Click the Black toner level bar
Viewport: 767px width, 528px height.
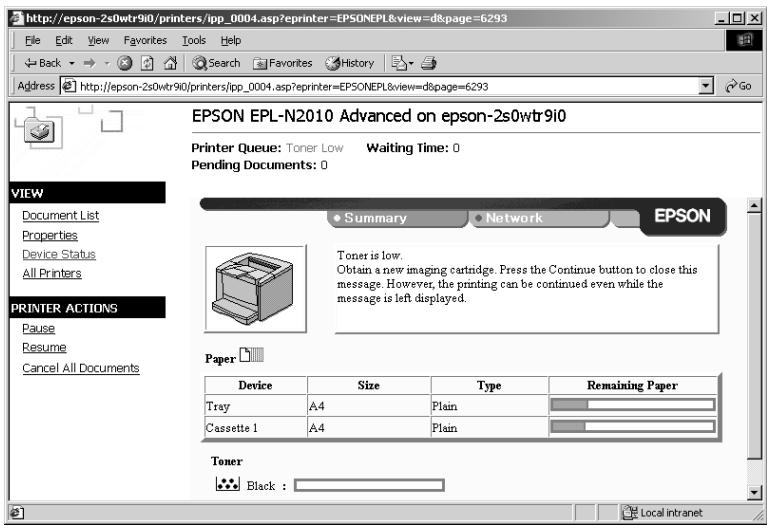coord(369,485)
